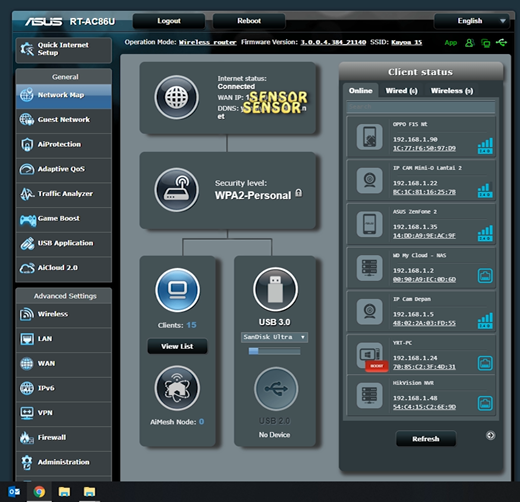520x502 pixels.
Task: Click the IP CAM Mini-O Lantai 2 camera icon
Action: (369, 181)
